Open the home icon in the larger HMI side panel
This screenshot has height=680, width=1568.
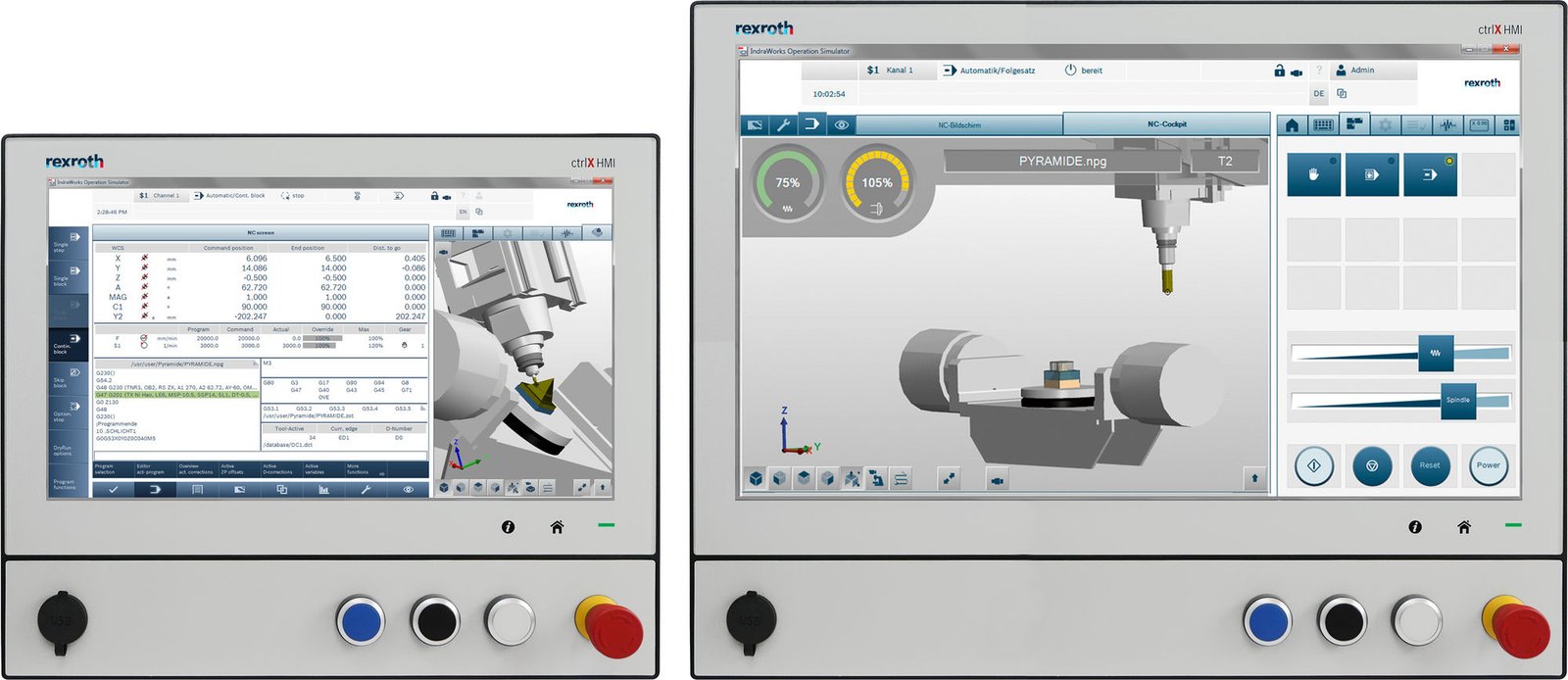pyautogui.click(x=1292, y=125)
